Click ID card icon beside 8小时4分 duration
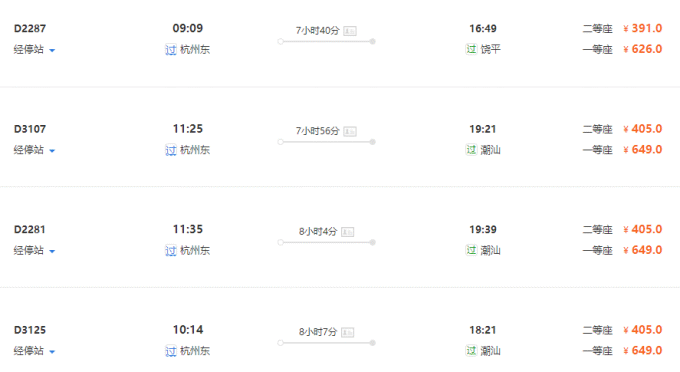Screen dimensions: 680x372 [348, 232]
